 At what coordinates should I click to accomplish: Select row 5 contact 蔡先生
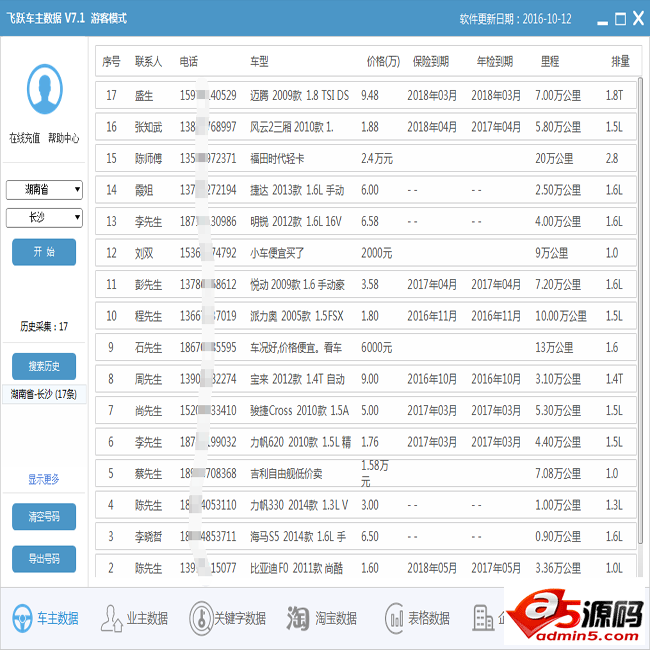click(148, 474)
